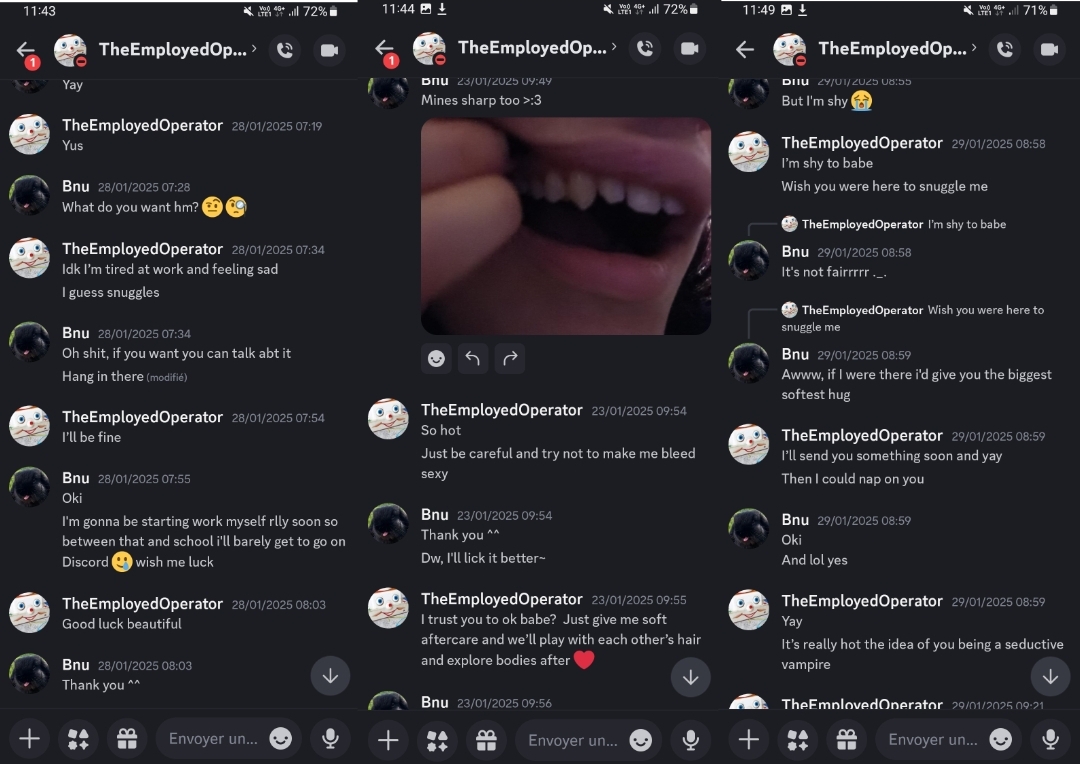Jump to latest messages in middle chat
1080x764 pixels.
[690, 677]
